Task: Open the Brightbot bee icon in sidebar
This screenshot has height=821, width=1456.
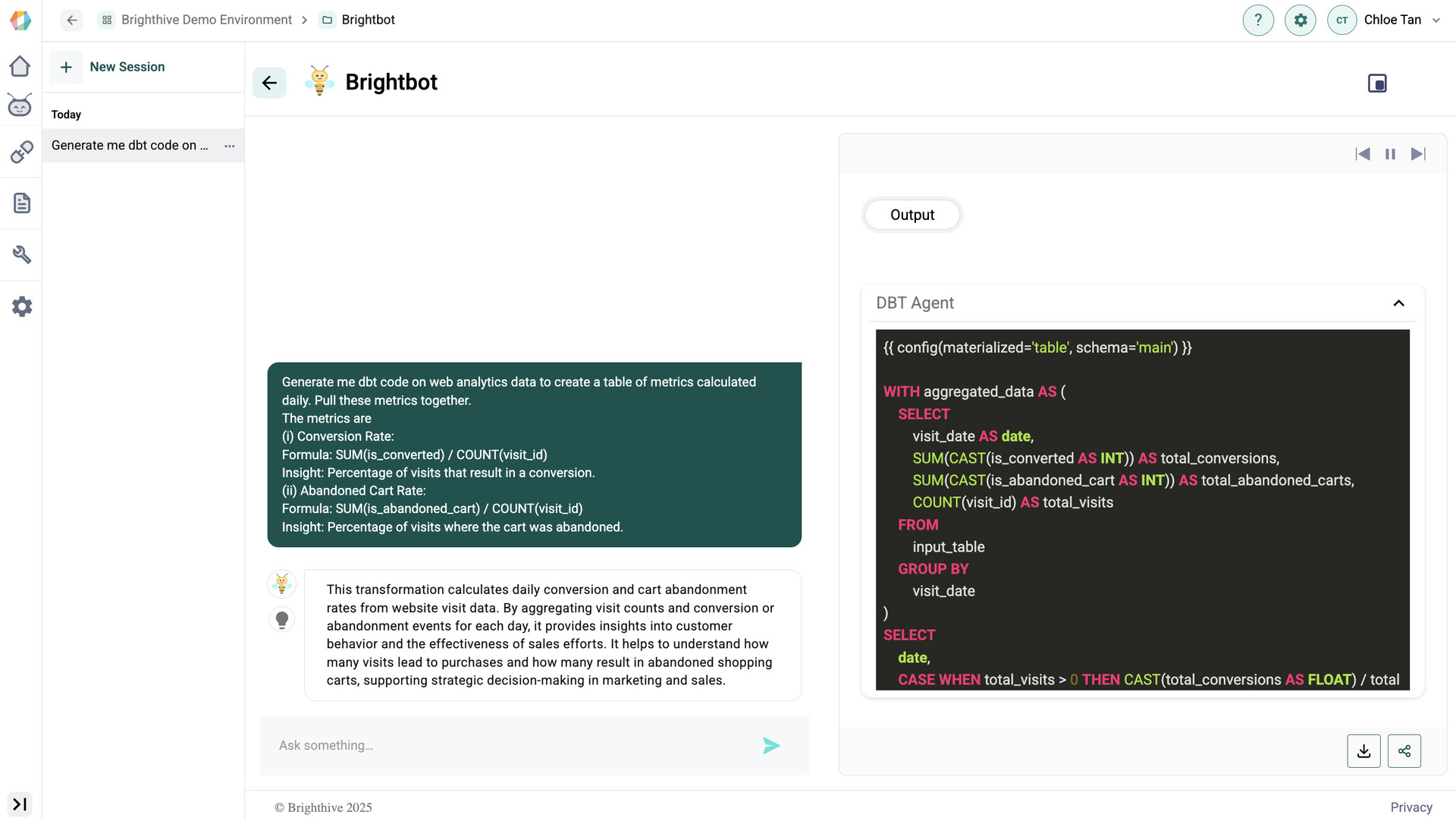Action: pos(20,105)
